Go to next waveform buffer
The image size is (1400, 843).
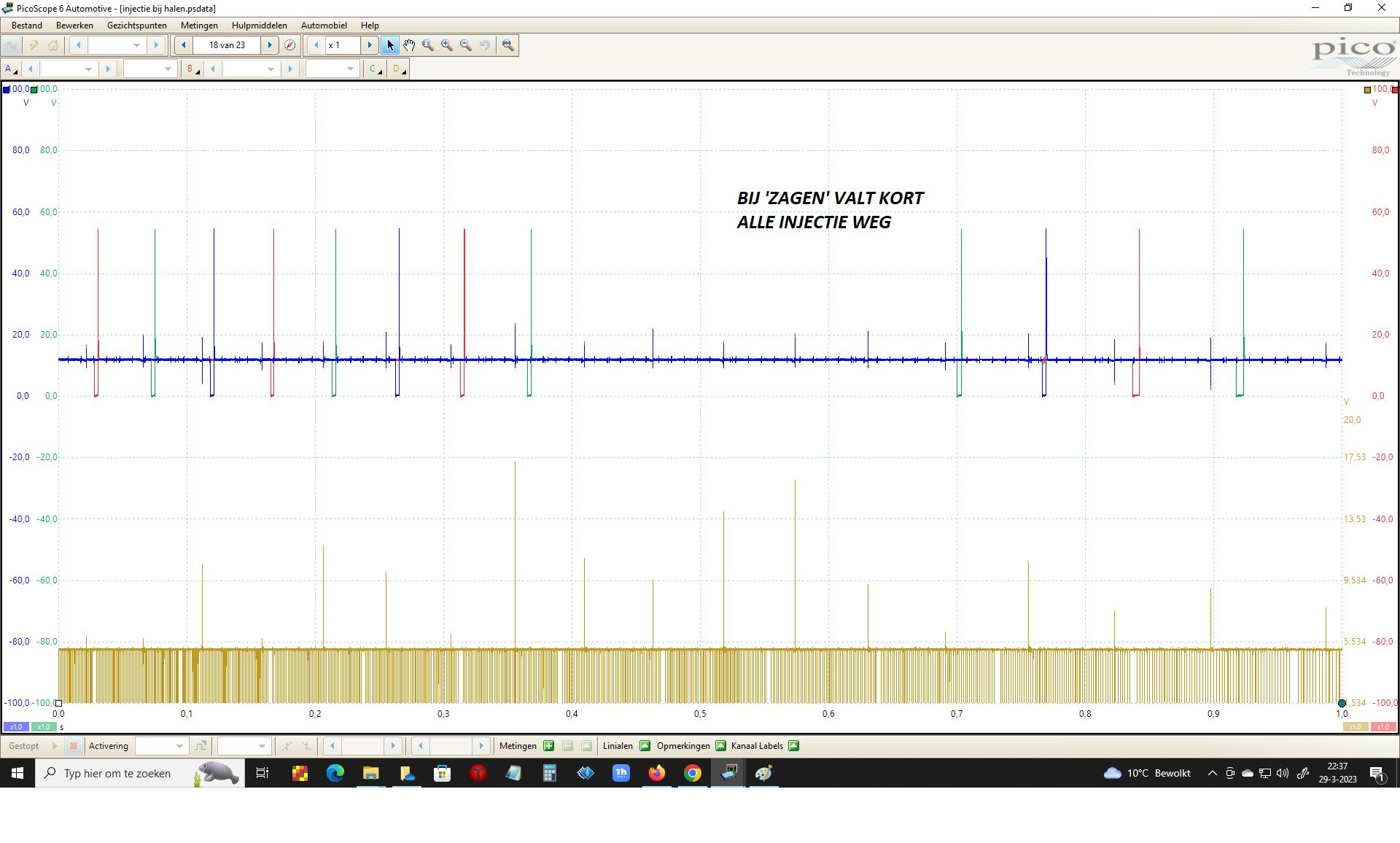point(270,45)
